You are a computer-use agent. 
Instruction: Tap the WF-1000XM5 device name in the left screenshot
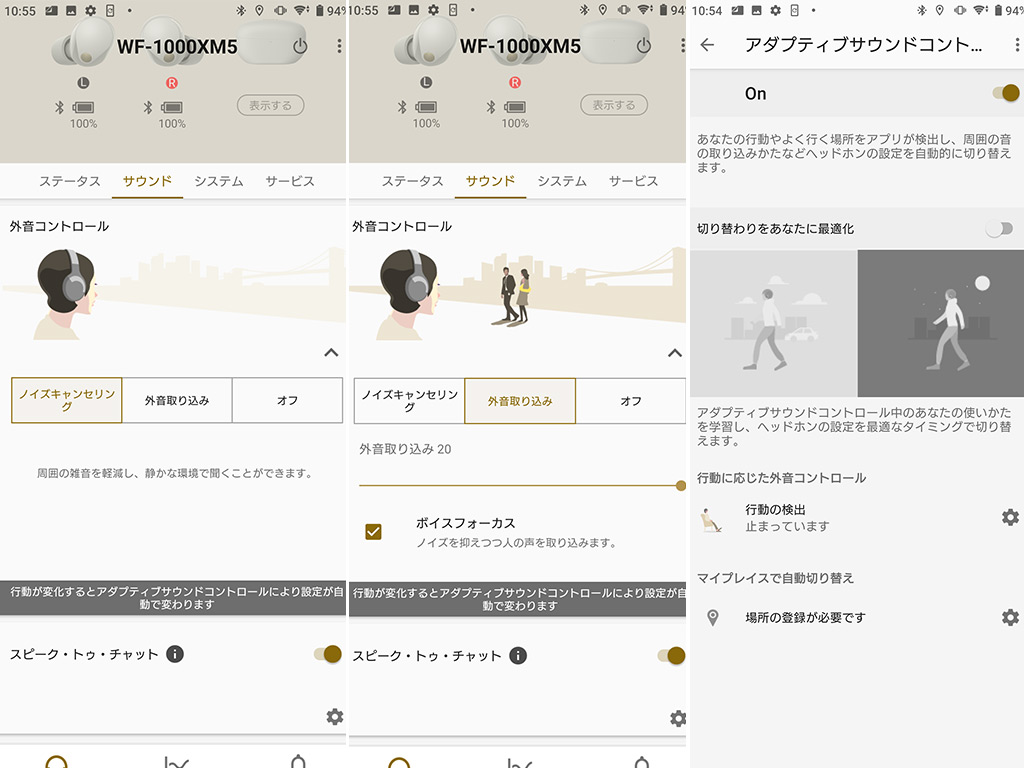pyautogui.click(x=177, y=46)
